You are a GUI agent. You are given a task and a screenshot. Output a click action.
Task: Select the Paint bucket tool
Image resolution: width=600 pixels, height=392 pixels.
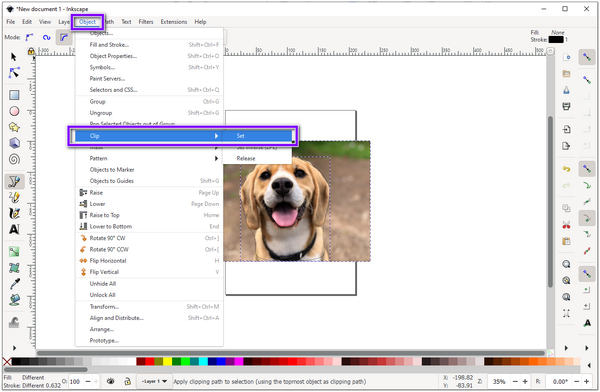click(14, 299)
